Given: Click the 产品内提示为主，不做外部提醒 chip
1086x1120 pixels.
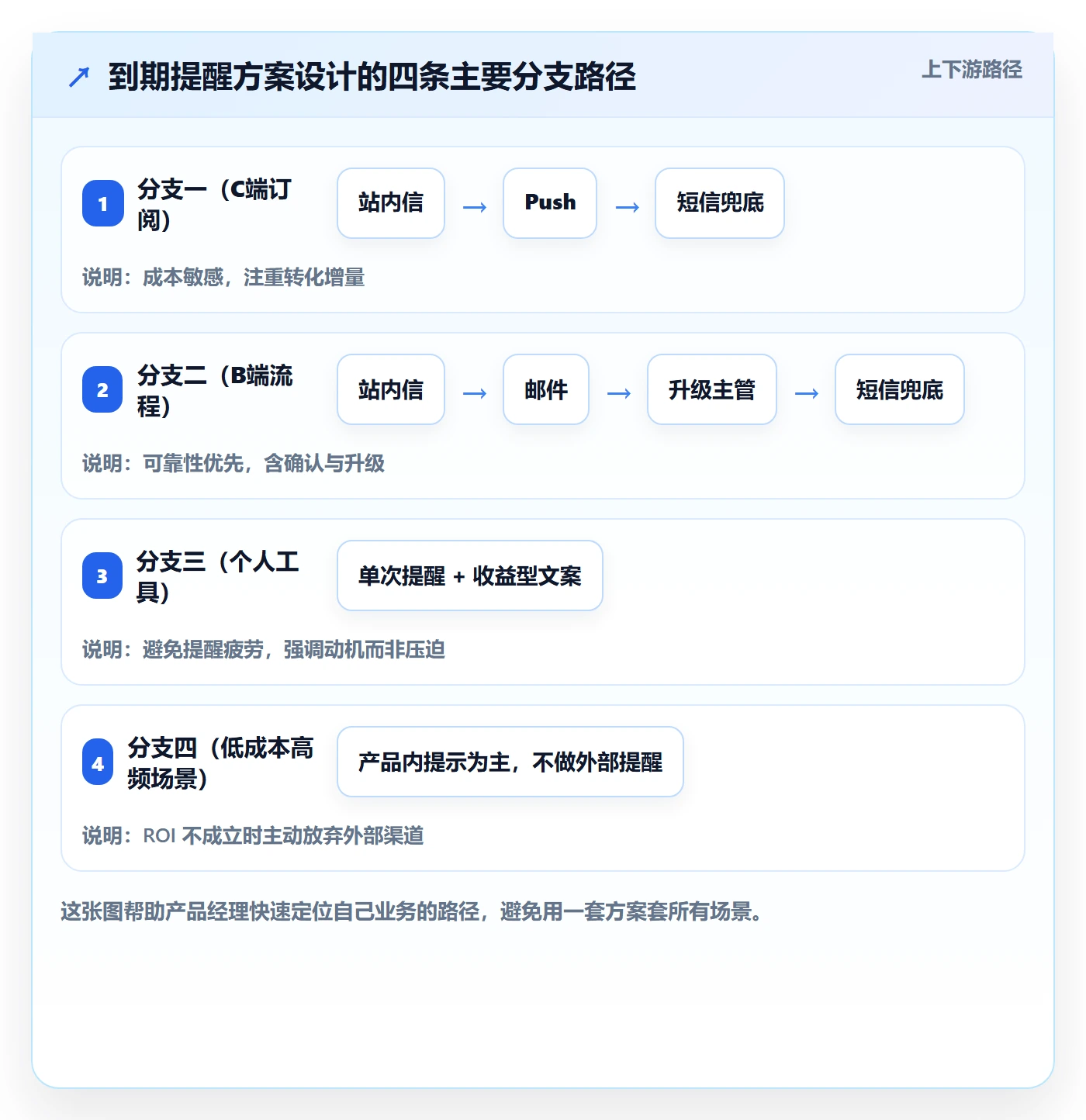Looking at the screenshot, I should tap(510, 762).
